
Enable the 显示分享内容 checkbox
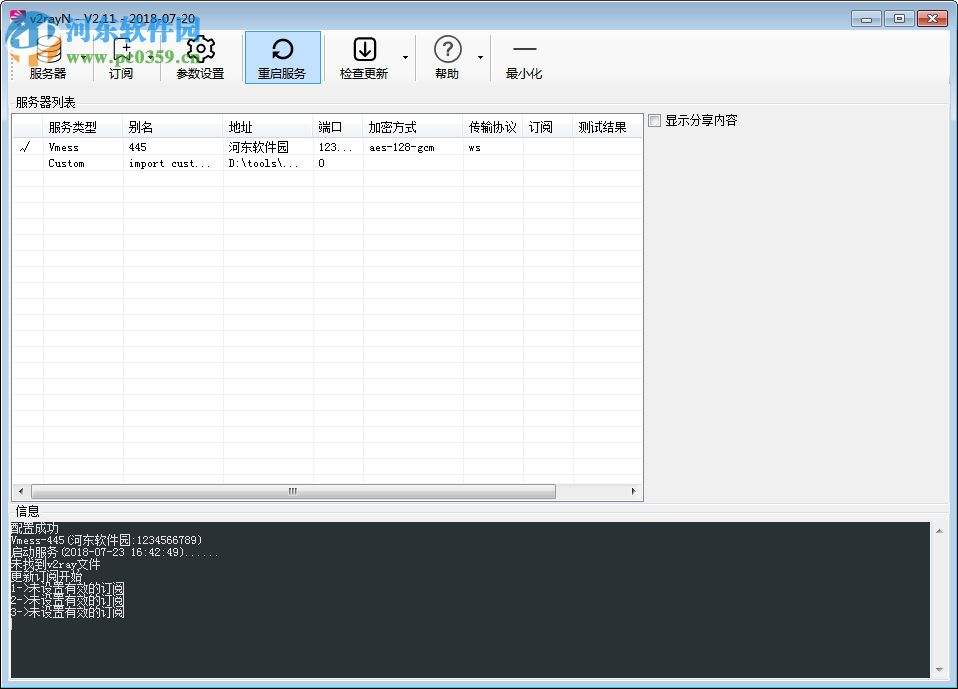(654, 120)
